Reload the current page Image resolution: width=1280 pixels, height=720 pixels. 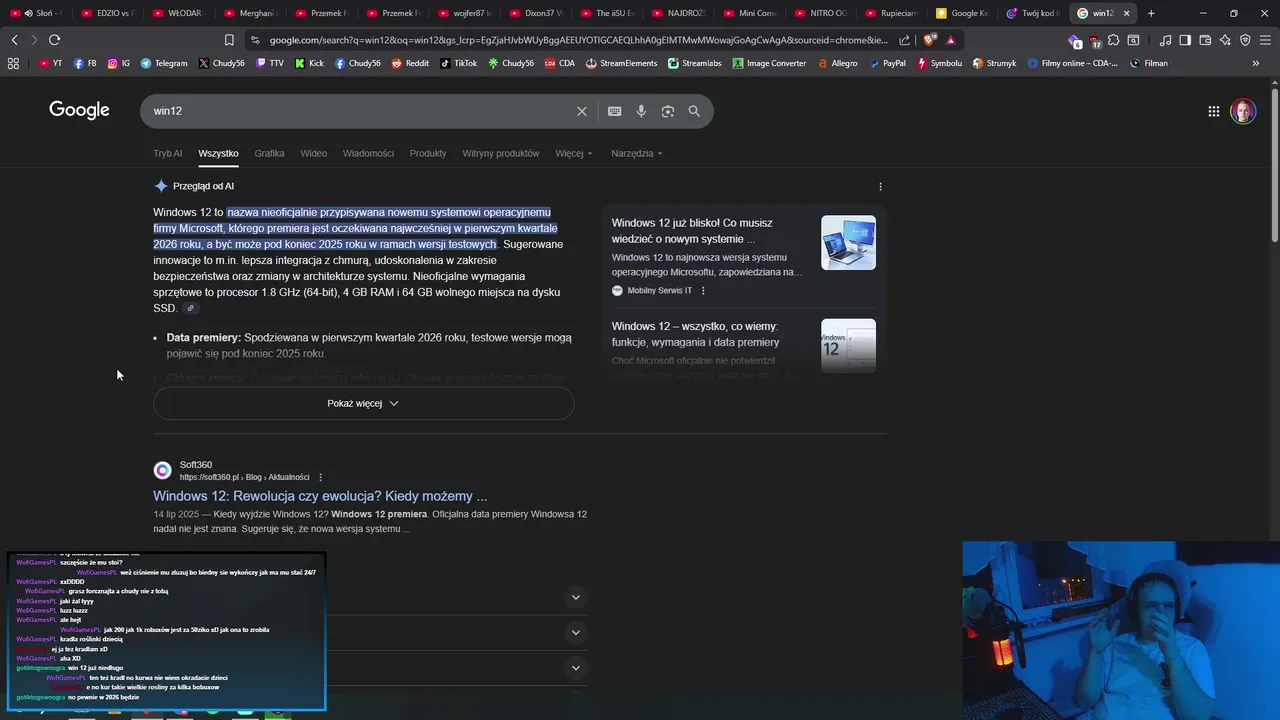[x=54, y=40]
